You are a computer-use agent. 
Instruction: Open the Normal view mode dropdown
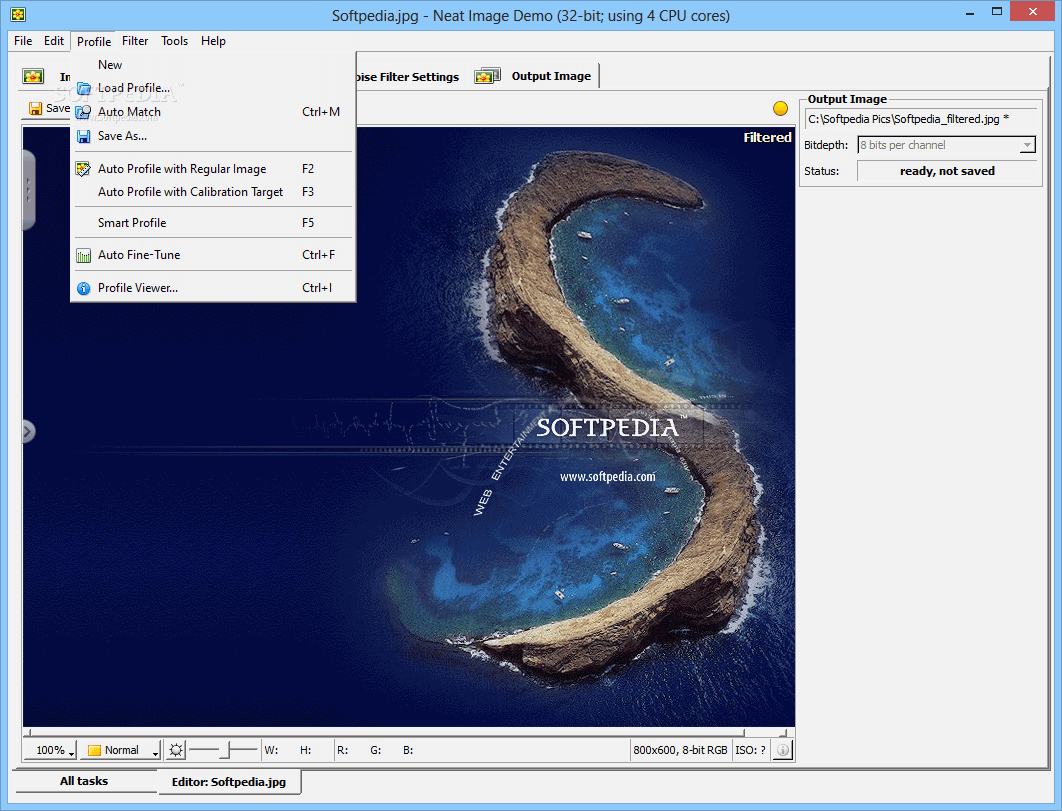(x=123, y=750)
